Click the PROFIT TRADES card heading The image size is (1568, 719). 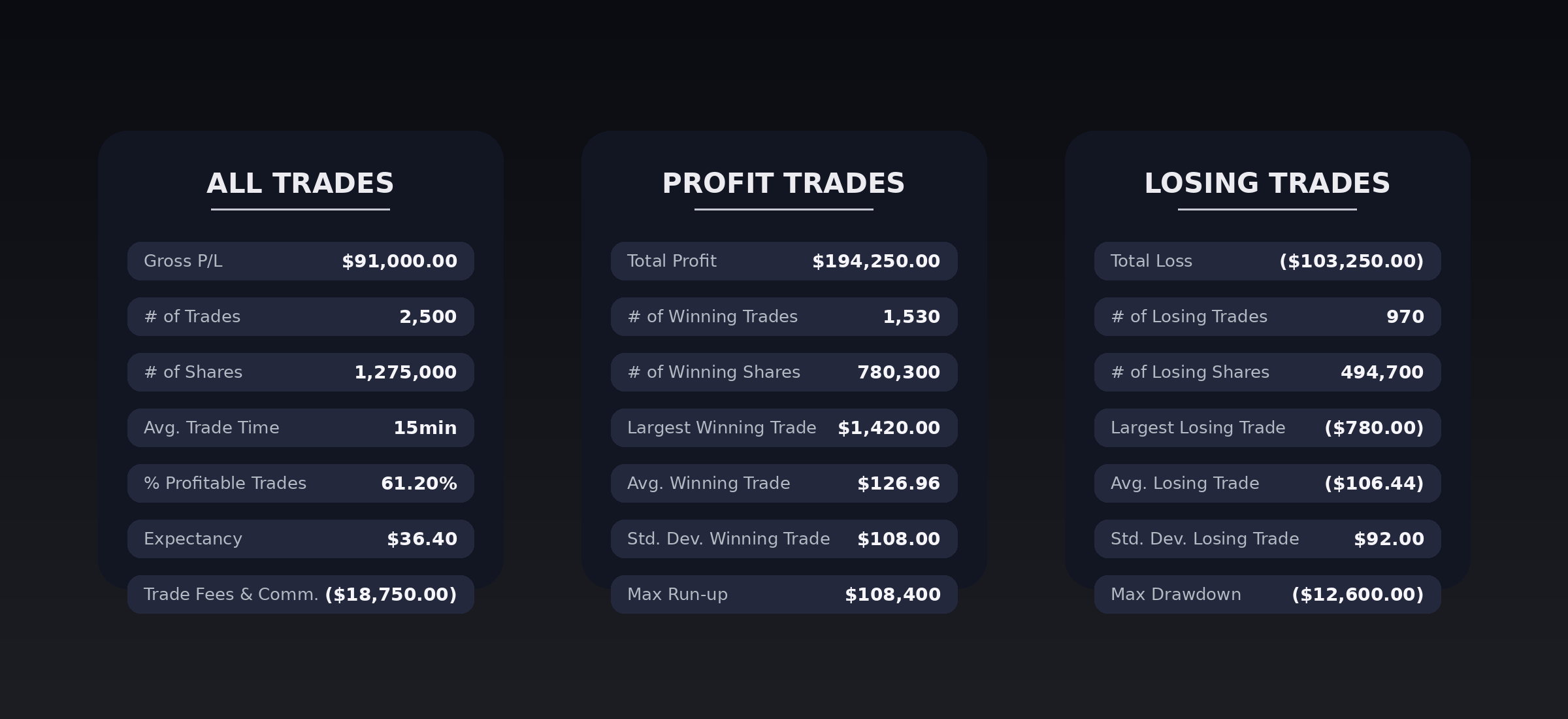click(x=783, y=184)
